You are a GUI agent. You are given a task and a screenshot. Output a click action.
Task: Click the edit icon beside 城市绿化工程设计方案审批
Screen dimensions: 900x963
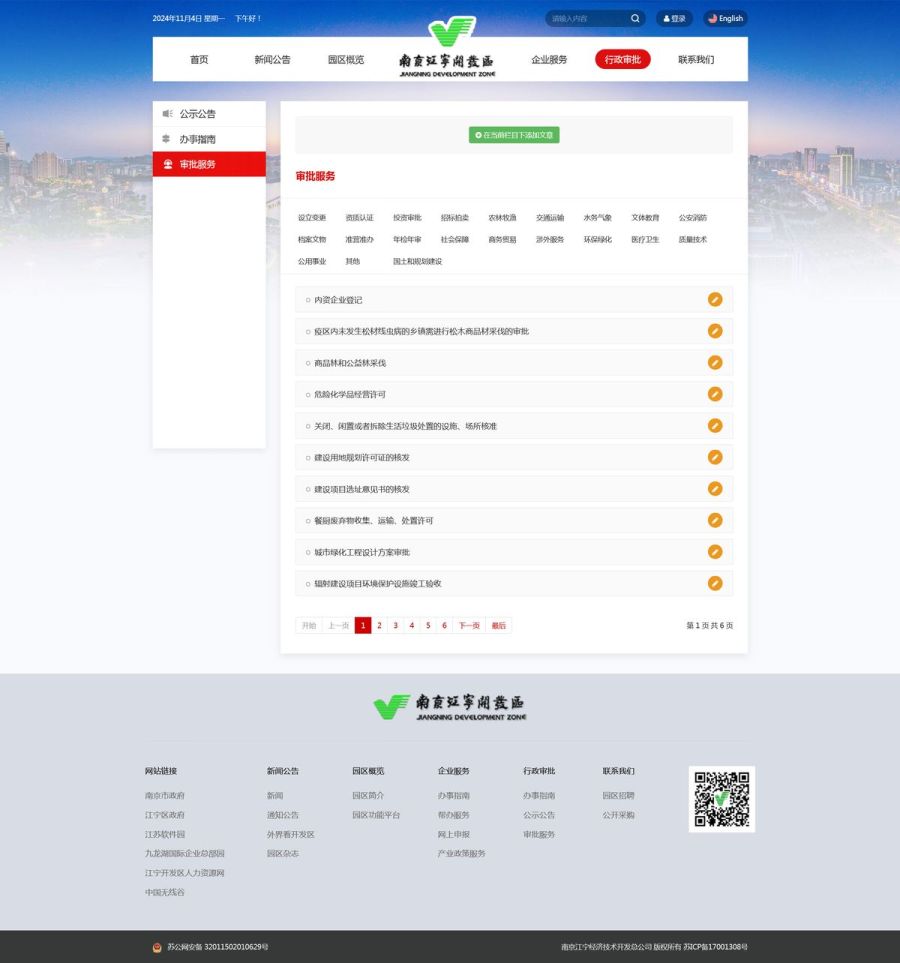point(715,551)
